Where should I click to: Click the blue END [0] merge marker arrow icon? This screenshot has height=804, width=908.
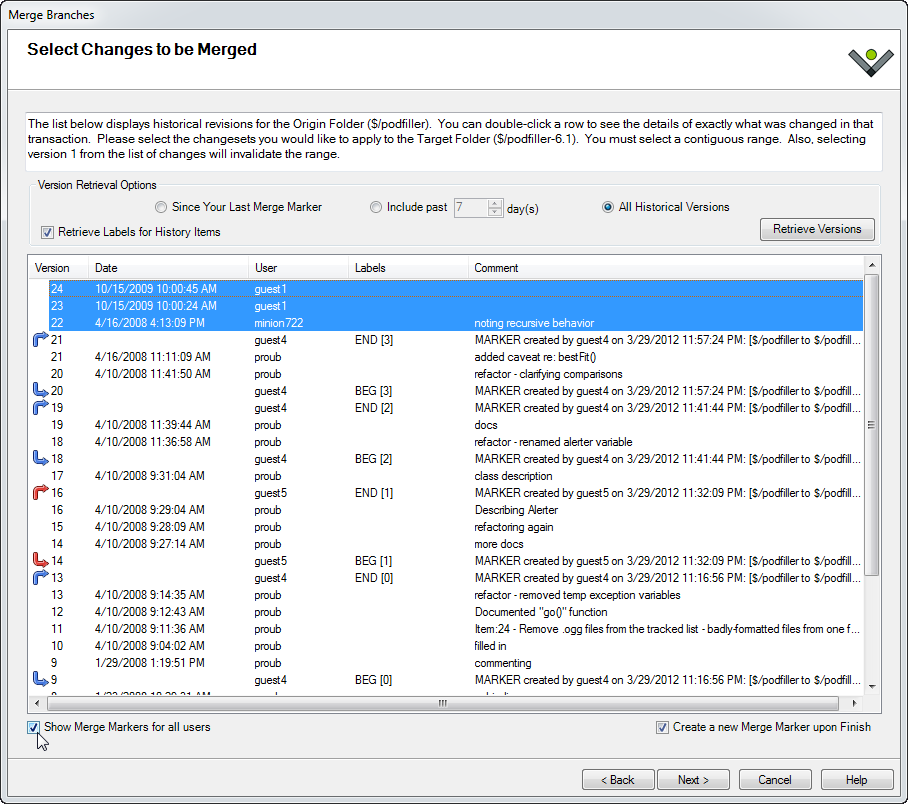click(x=41, y=578)
